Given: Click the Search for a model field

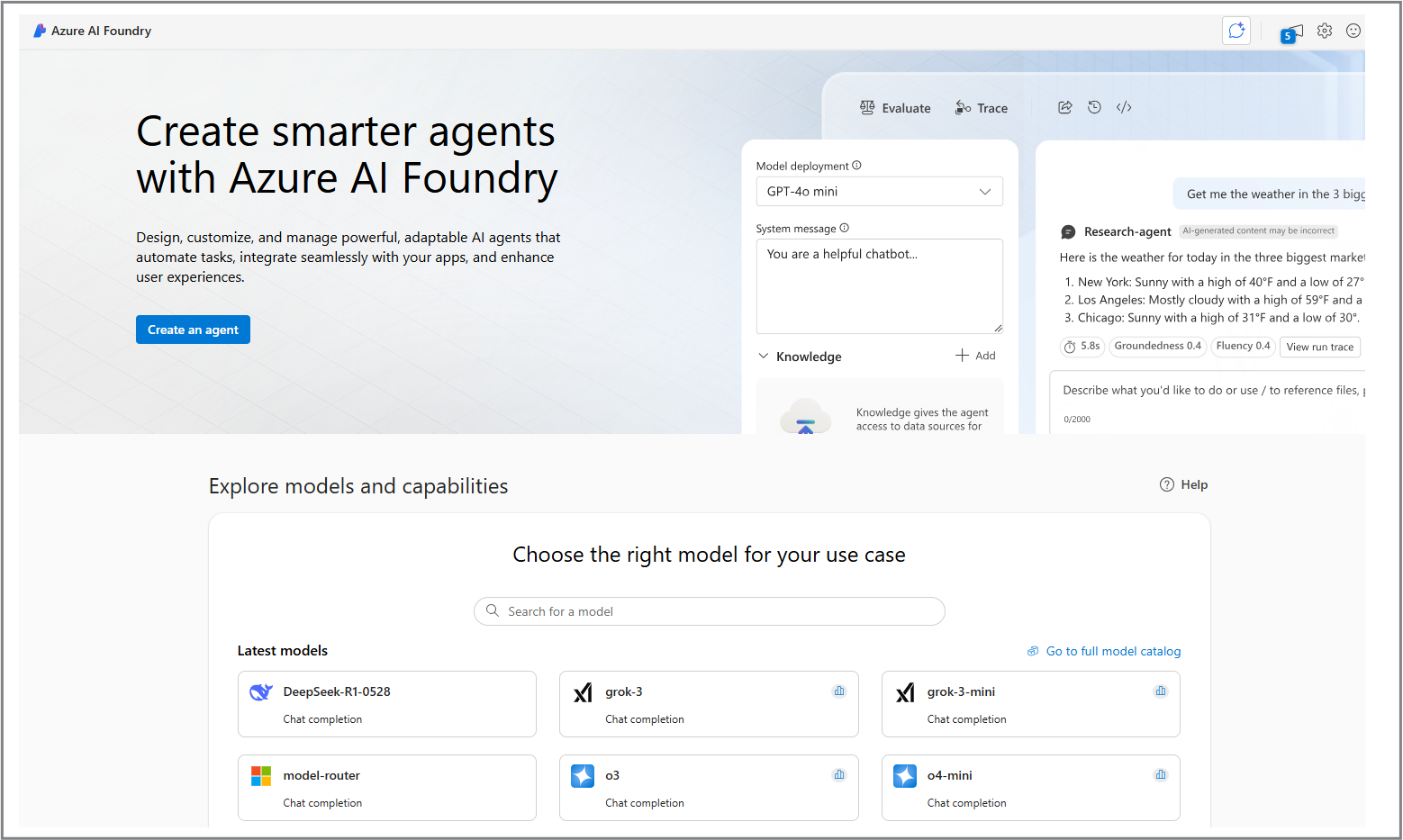Looking at the screenshot, I should click(x=709, y=611).
